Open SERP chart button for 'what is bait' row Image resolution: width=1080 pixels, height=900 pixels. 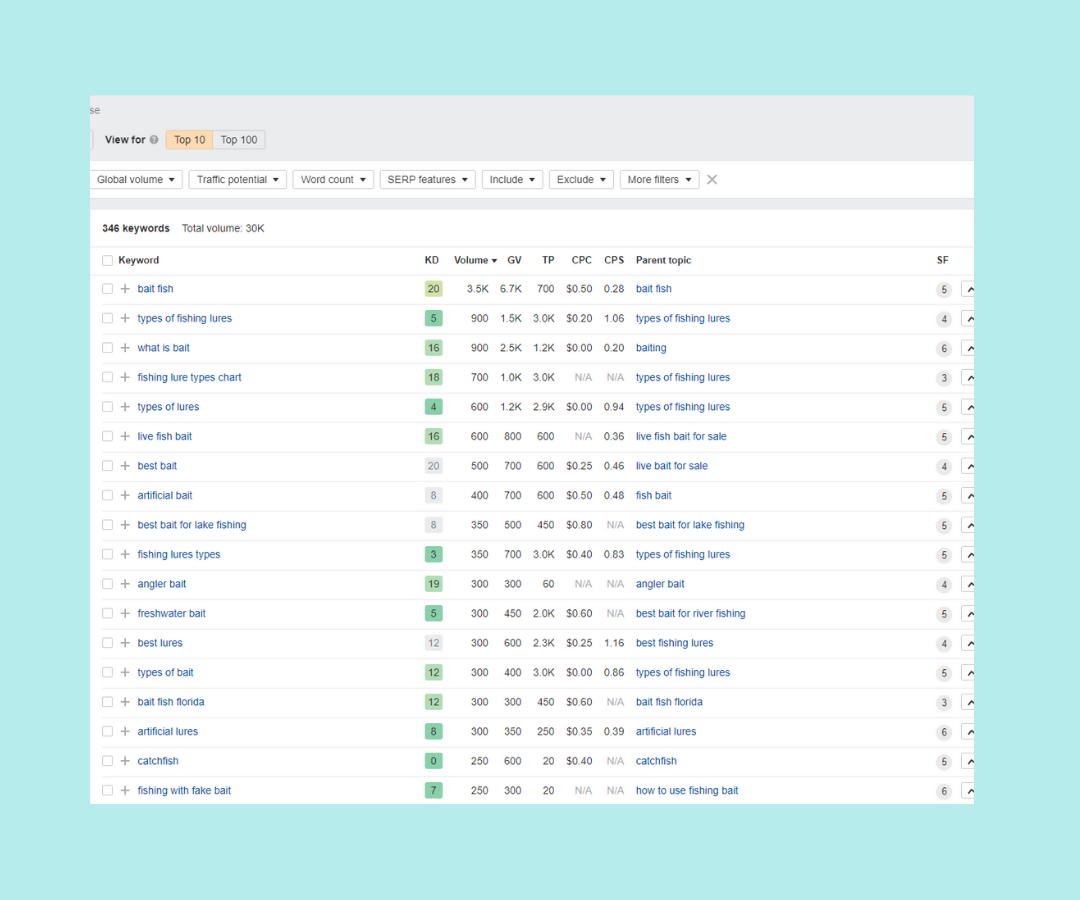click(968, 348)
